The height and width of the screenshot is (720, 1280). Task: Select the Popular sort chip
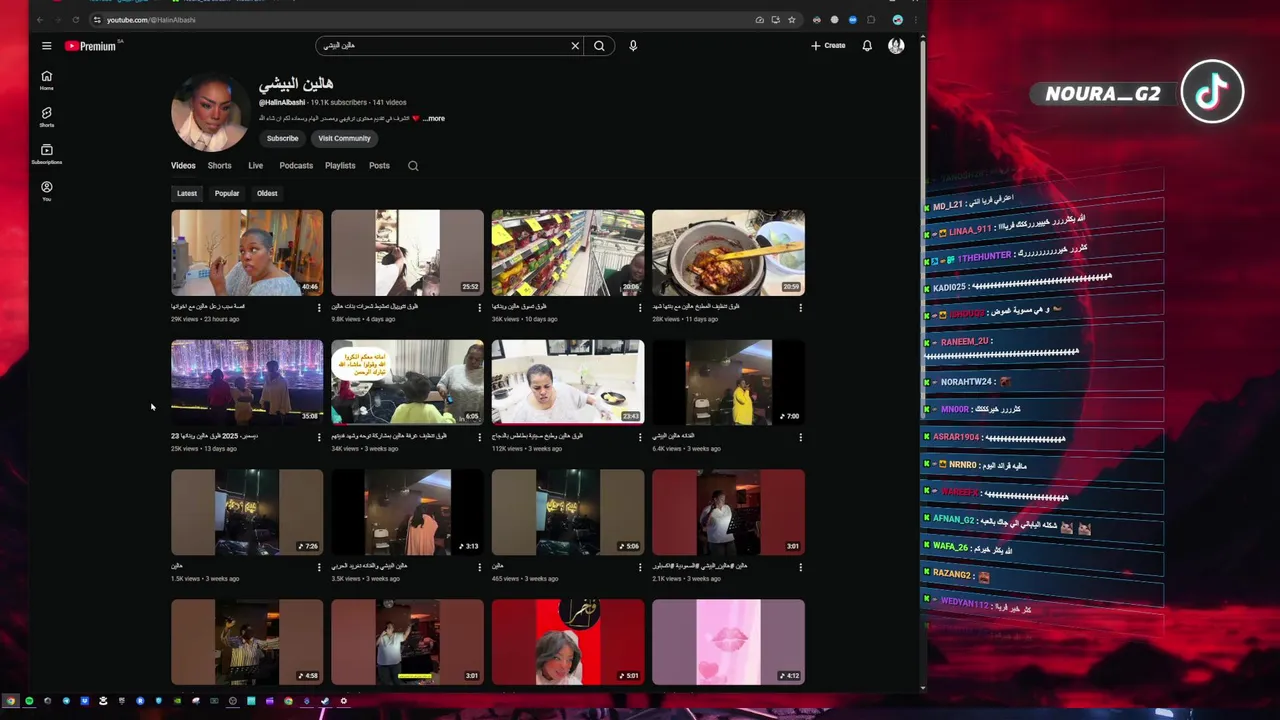pos(227,194)
